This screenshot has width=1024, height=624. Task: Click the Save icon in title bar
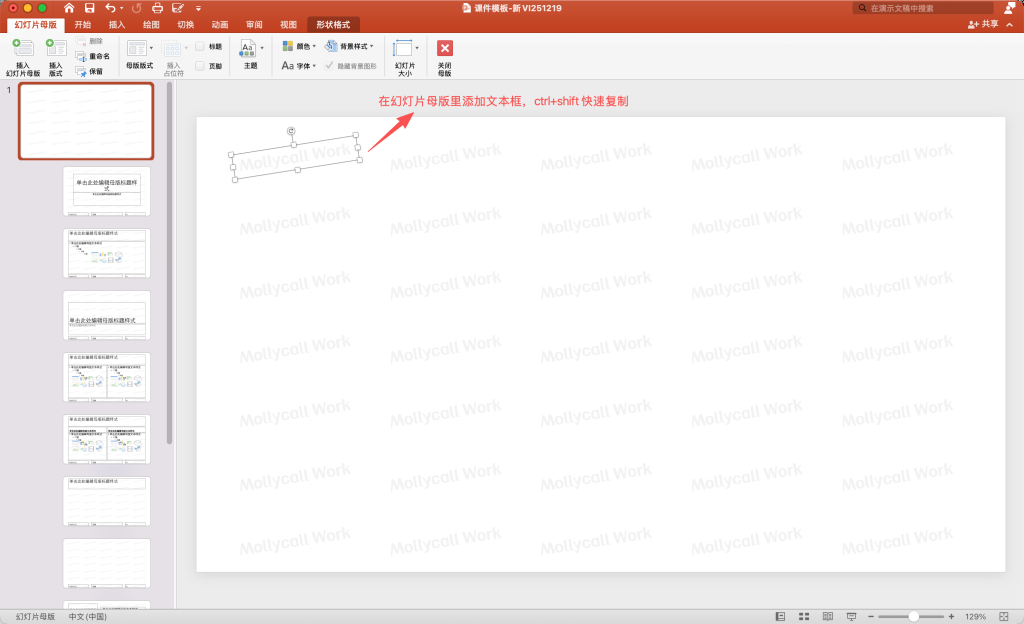pos(89,8)
